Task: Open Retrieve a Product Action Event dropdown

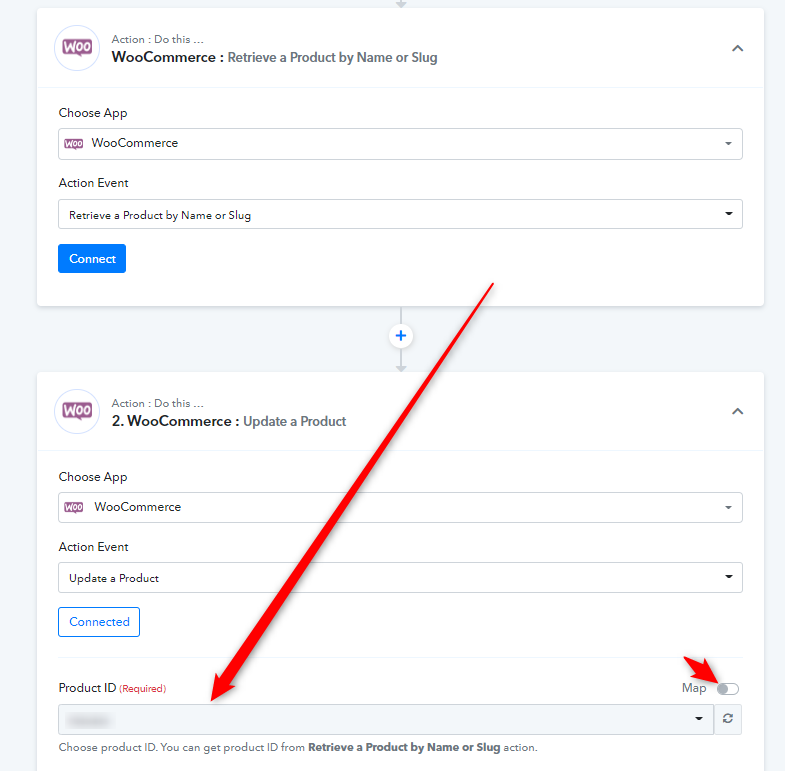Action: click(x=400, y=214)
